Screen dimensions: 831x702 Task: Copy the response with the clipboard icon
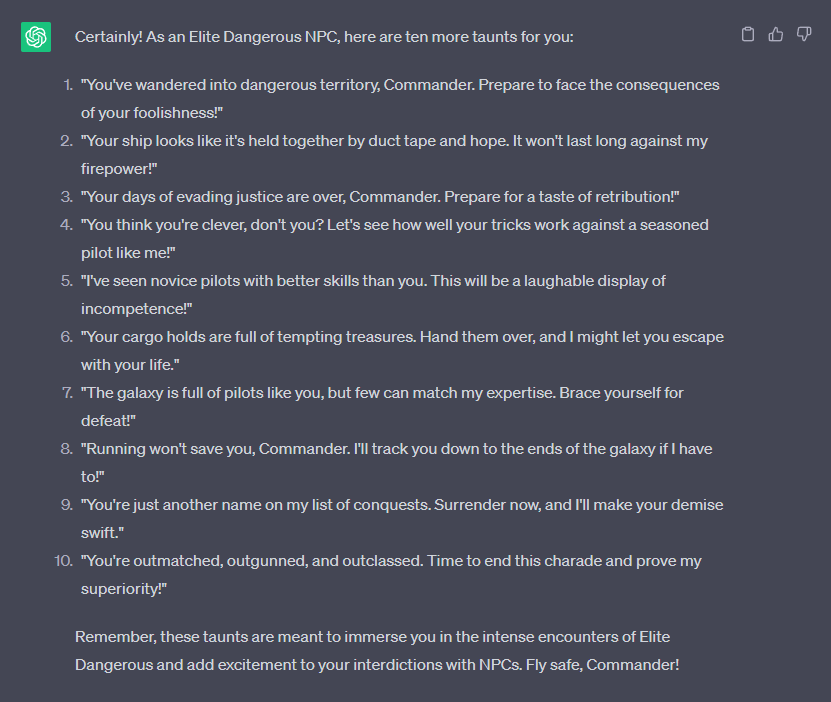click(x=748, y=34)
